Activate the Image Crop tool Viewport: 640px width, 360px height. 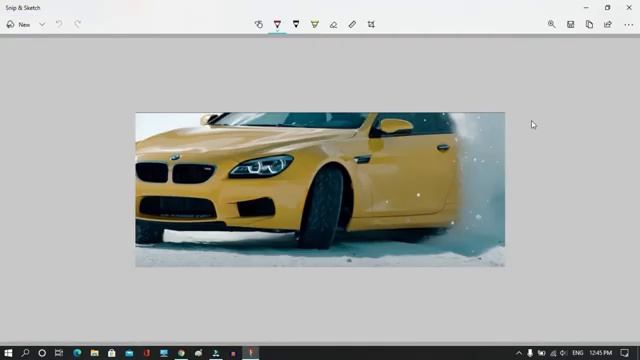(x=371, y=24)
